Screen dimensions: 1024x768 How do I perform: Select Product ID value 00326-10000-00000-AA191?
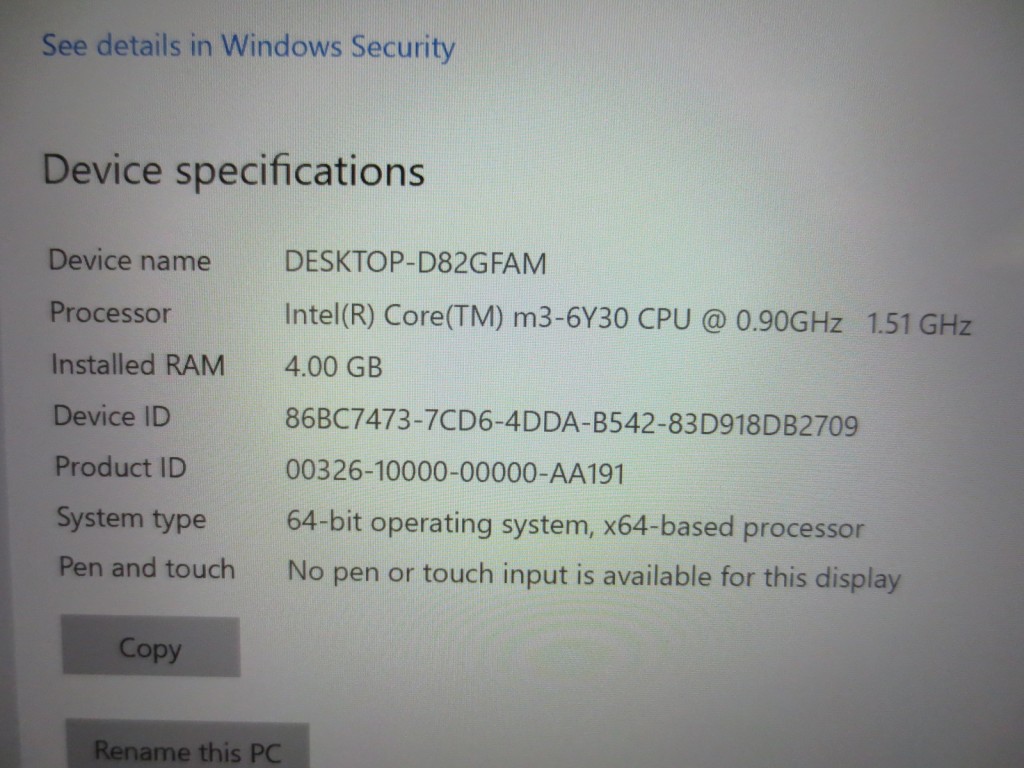[455, 472]
